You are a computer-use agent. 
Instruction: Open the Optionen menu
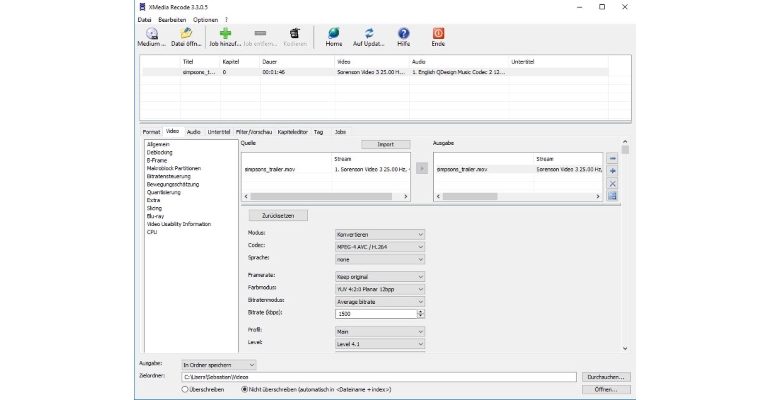pyautogui.click(x=205, y=20)
